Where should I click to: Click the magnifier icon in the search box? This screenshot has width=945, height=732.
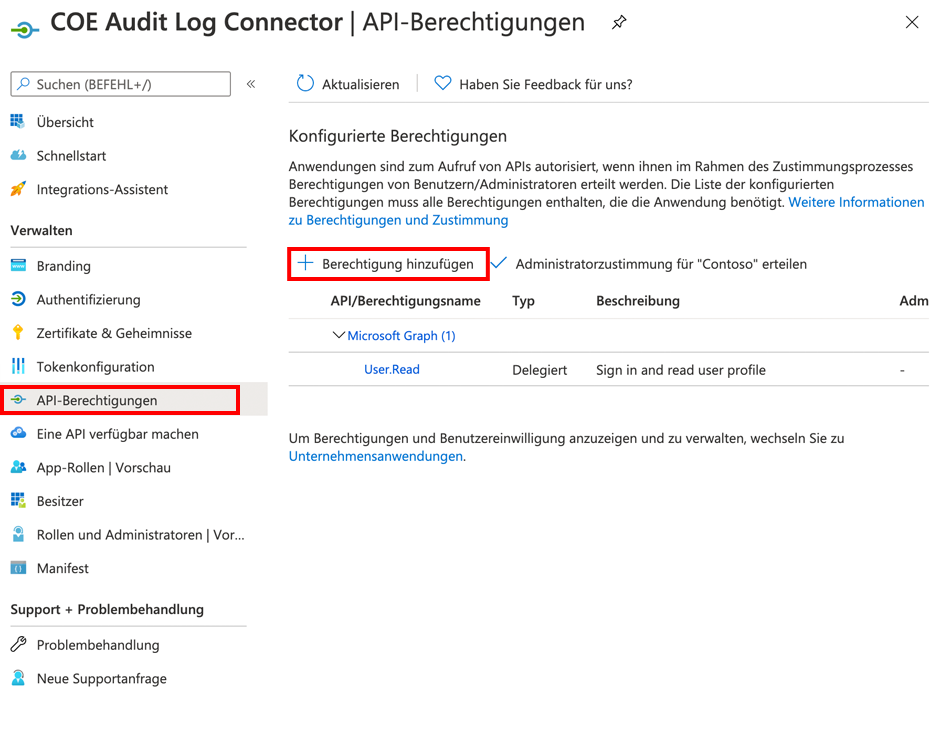24,84
